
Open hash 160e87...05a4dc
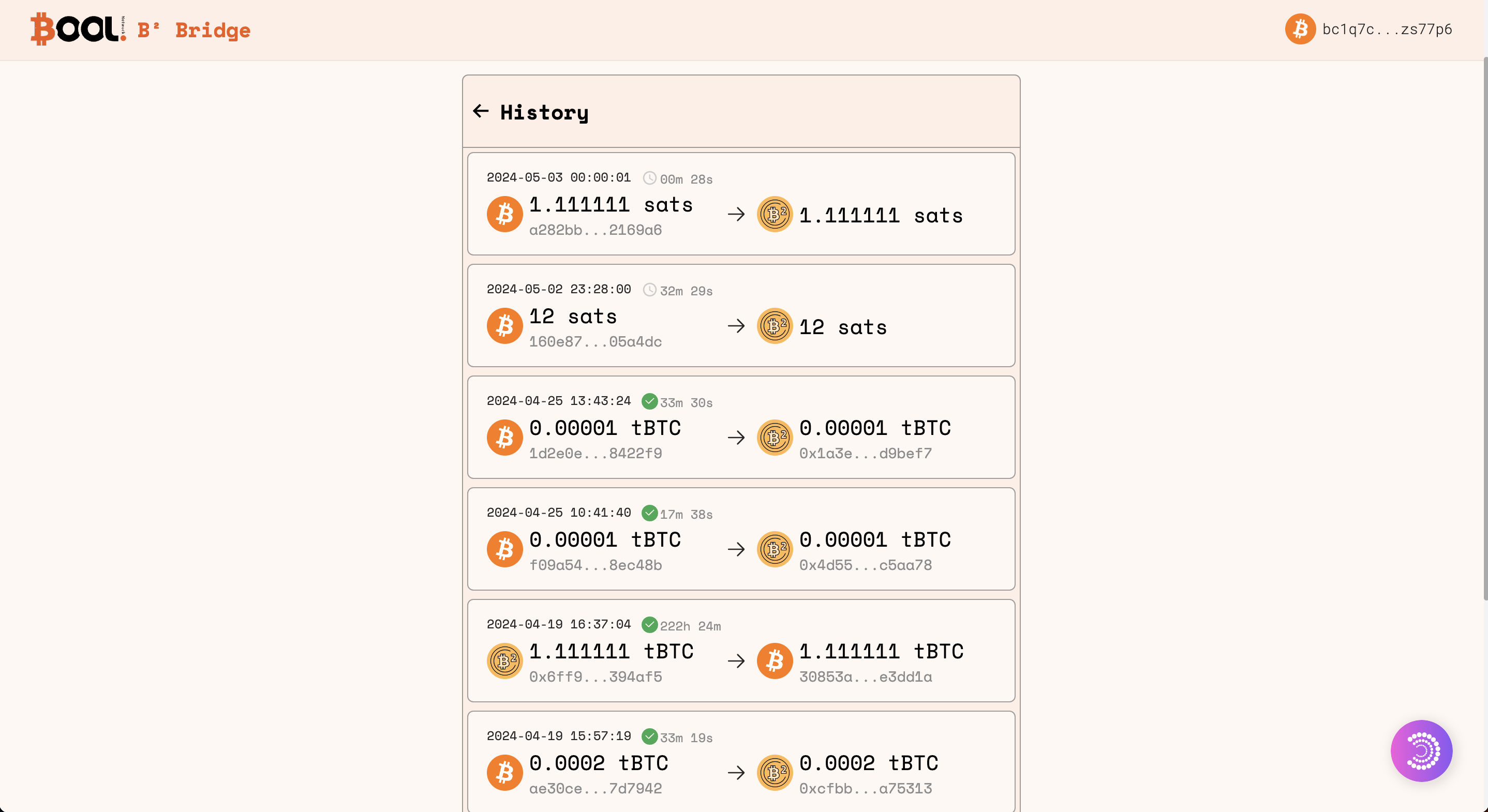pyautogui.click(x=595, y=341)
